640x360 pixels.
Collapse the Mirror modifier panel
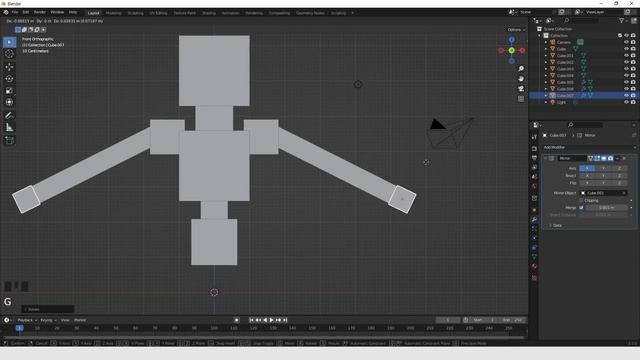pos(546,158)
